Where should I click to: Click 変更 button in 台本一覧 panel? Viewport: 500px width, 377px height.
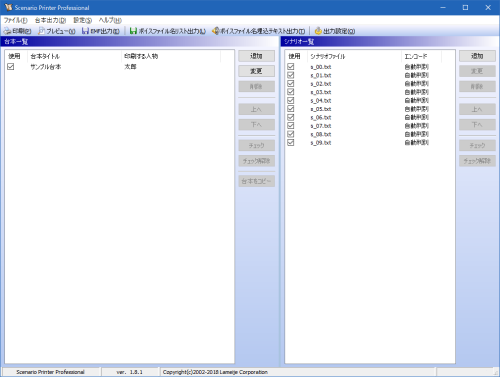pyautogui.click(x=256, y=71)
